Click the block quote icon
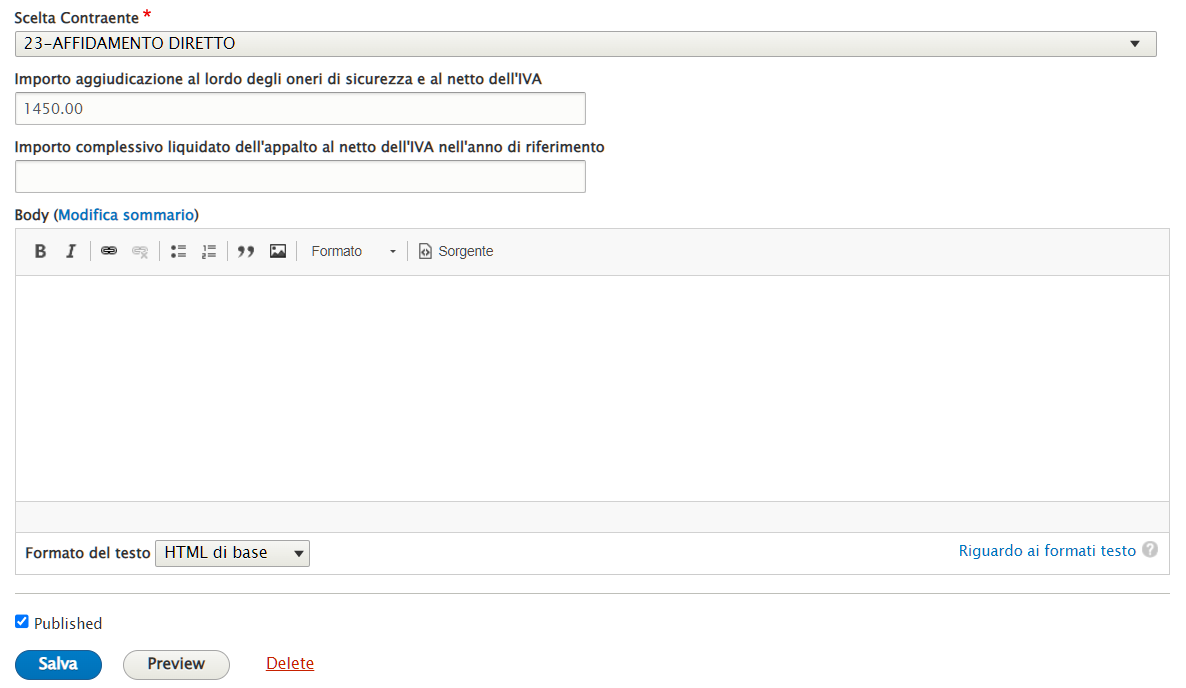Viewport: 1186px width, 688px height. [246, 251]
